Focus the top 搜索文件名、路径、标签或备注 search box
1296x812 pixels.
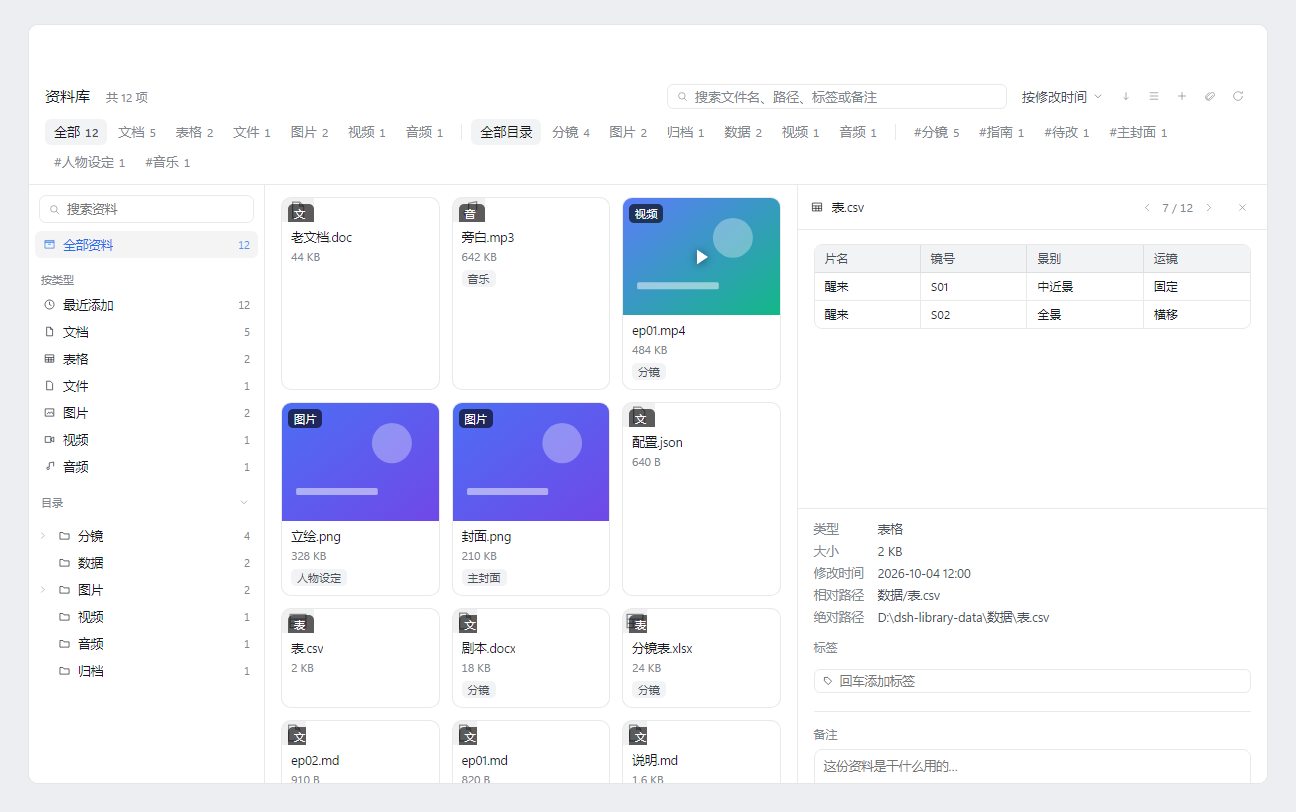click(837, 97)
